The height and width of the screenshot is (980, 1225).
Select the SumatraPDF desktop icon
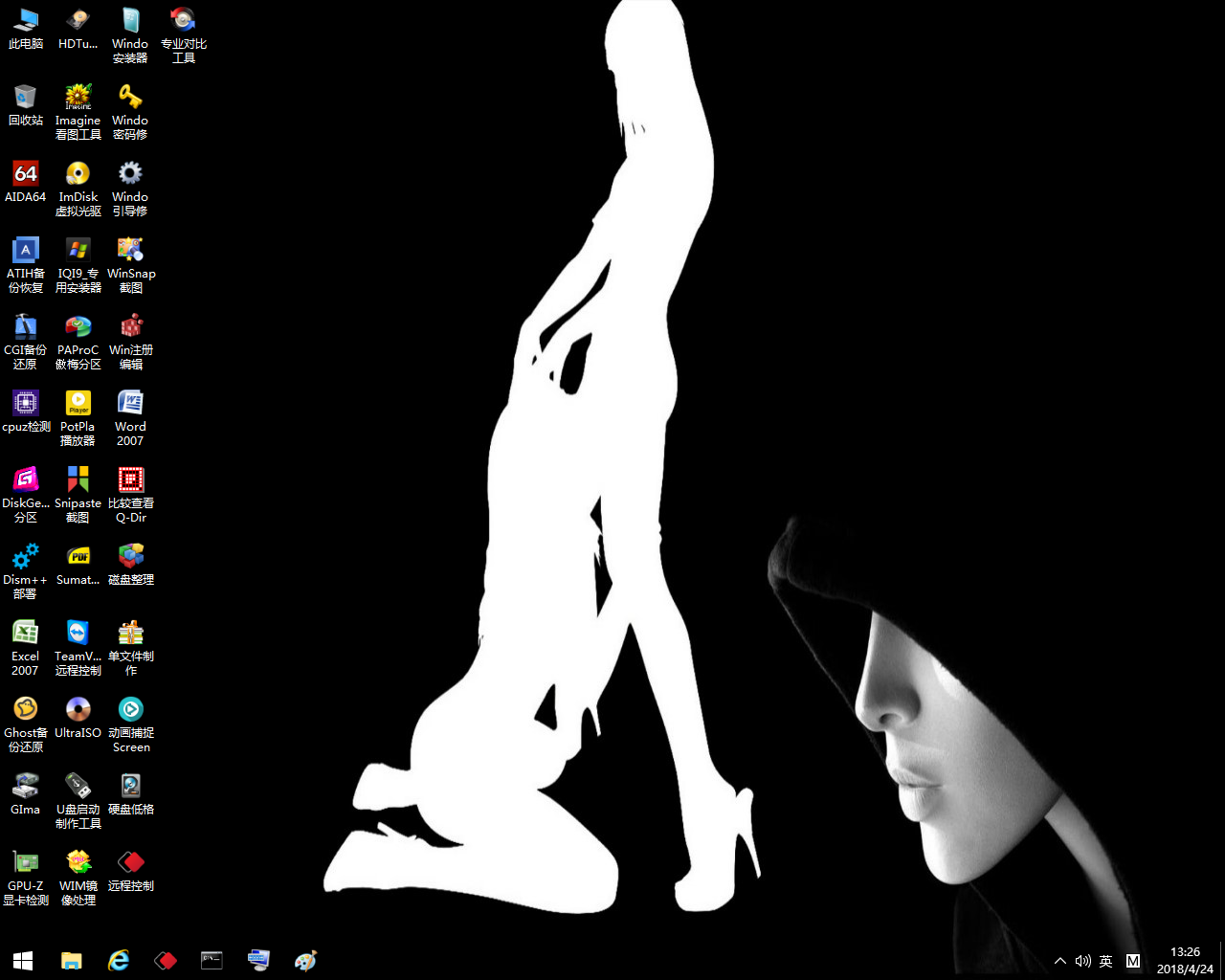[x=78, y=565]
